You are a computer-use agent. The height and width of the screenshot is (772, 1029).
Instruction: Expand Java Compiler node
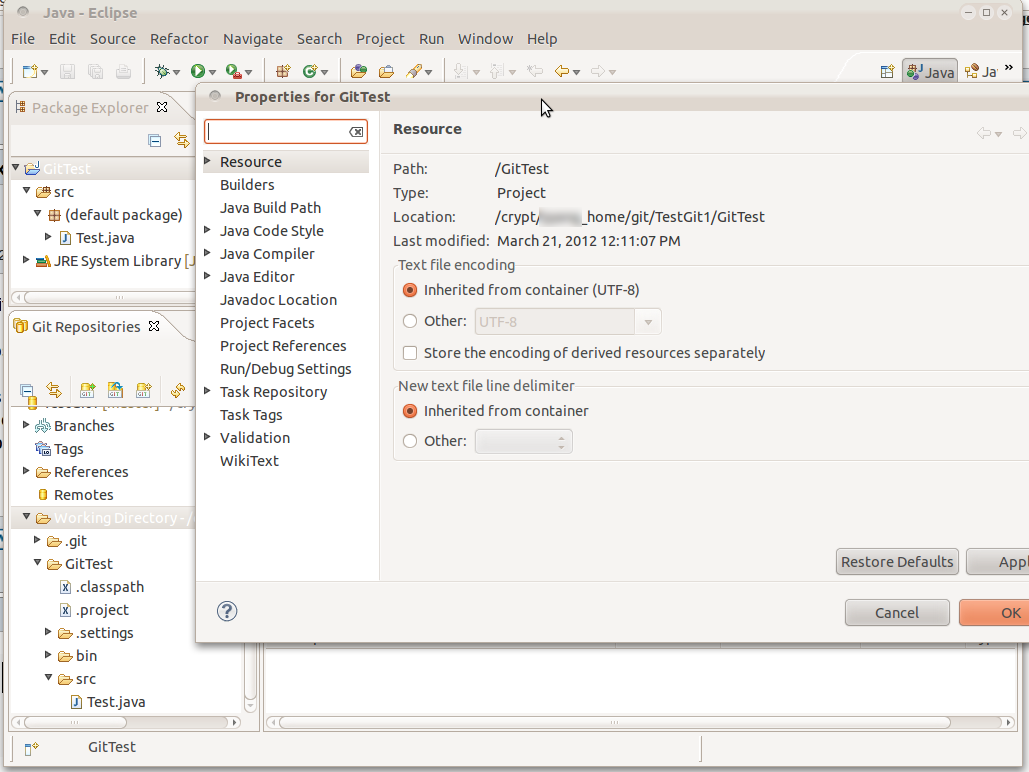[x=207, y=253]
